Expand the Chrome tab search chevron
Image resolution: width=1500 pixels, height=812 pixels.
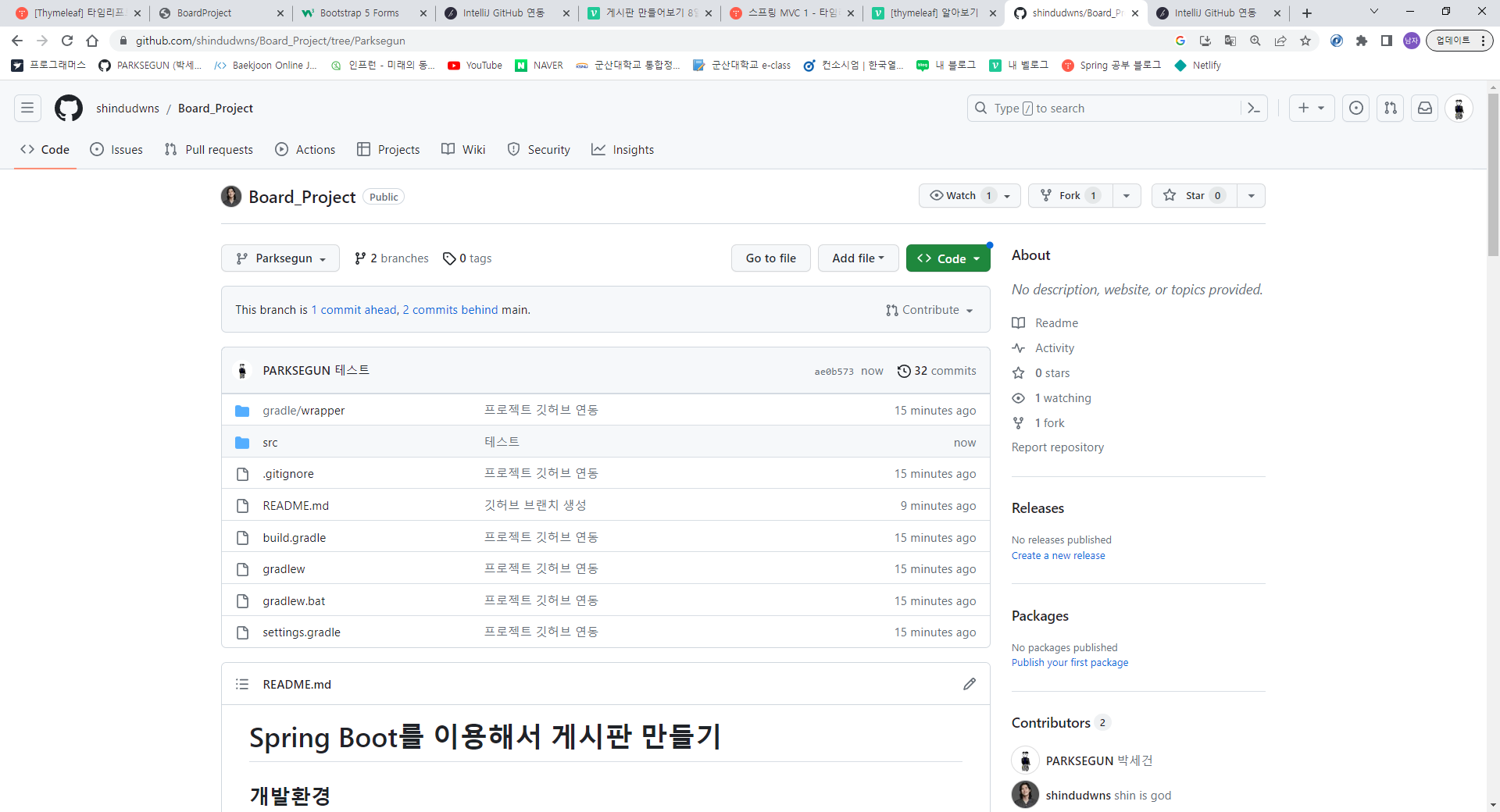(x=1374, y=12)
